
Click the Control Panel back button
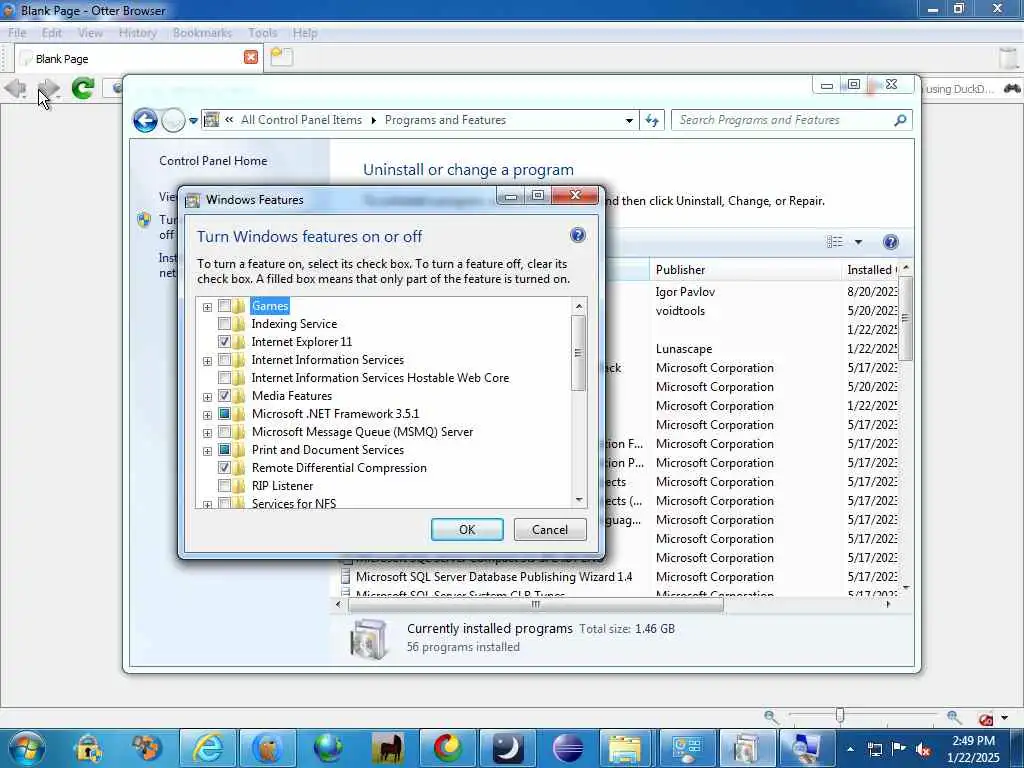tap(145, 120)
